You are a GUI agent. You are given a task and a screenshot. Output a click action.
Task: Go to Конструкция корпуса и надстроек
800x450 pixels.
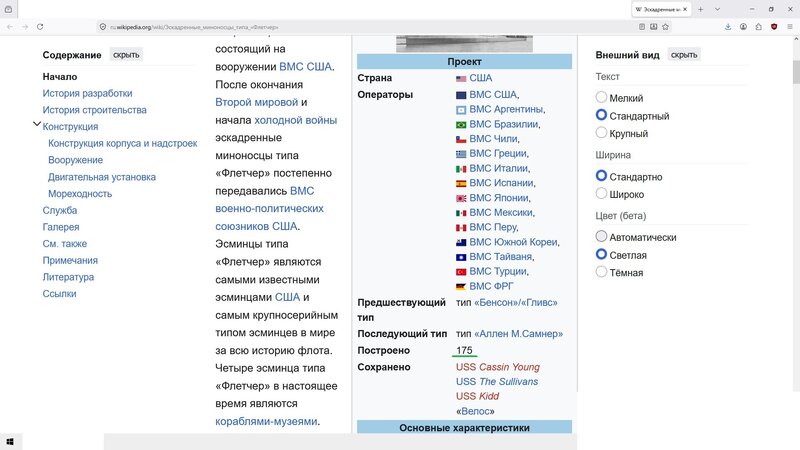pyautogui.click(x=122, y=143)
